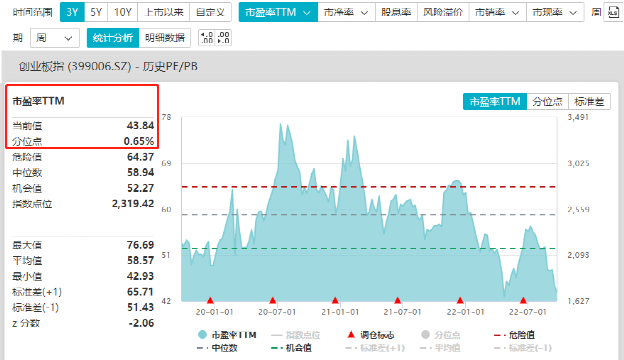Click the 指数点位 2,319.42 value
This screenshot has height=360, width=624.
point(133,204)
